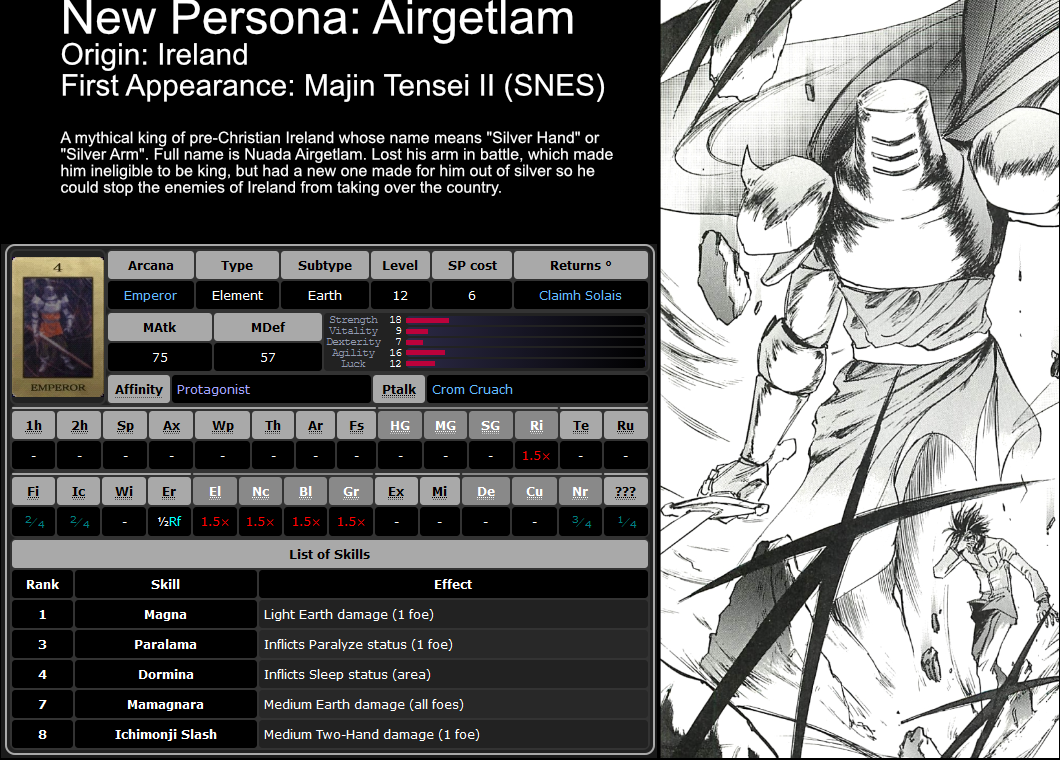The image size is (1060, 760).
Task: Click the Ptalk abbreviation label
Action: coord(399,389)
